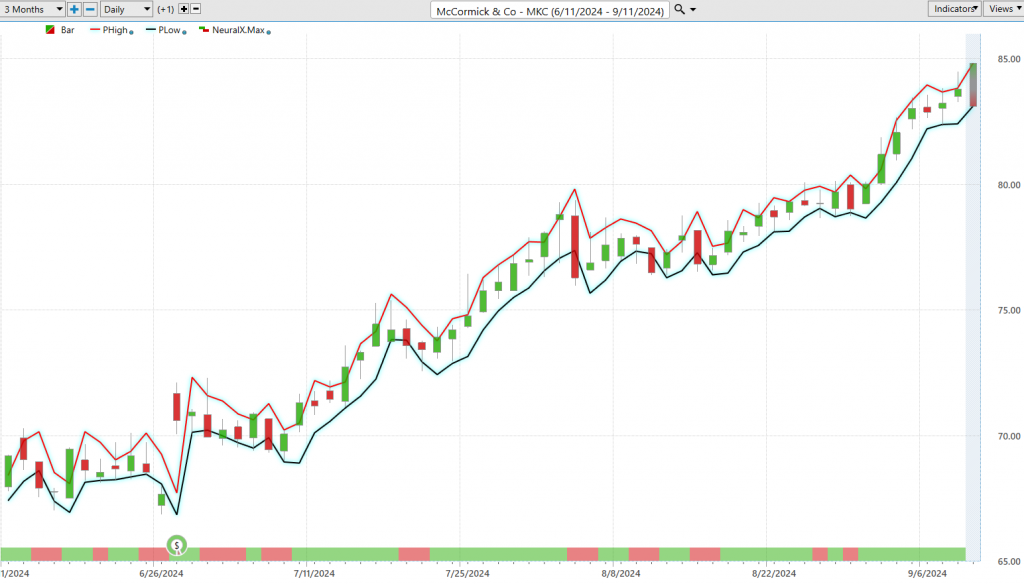Click the 8/22/2024 date axis label
The height and width of the screenshot is (584, 1024).
click(x=774, y=574)
